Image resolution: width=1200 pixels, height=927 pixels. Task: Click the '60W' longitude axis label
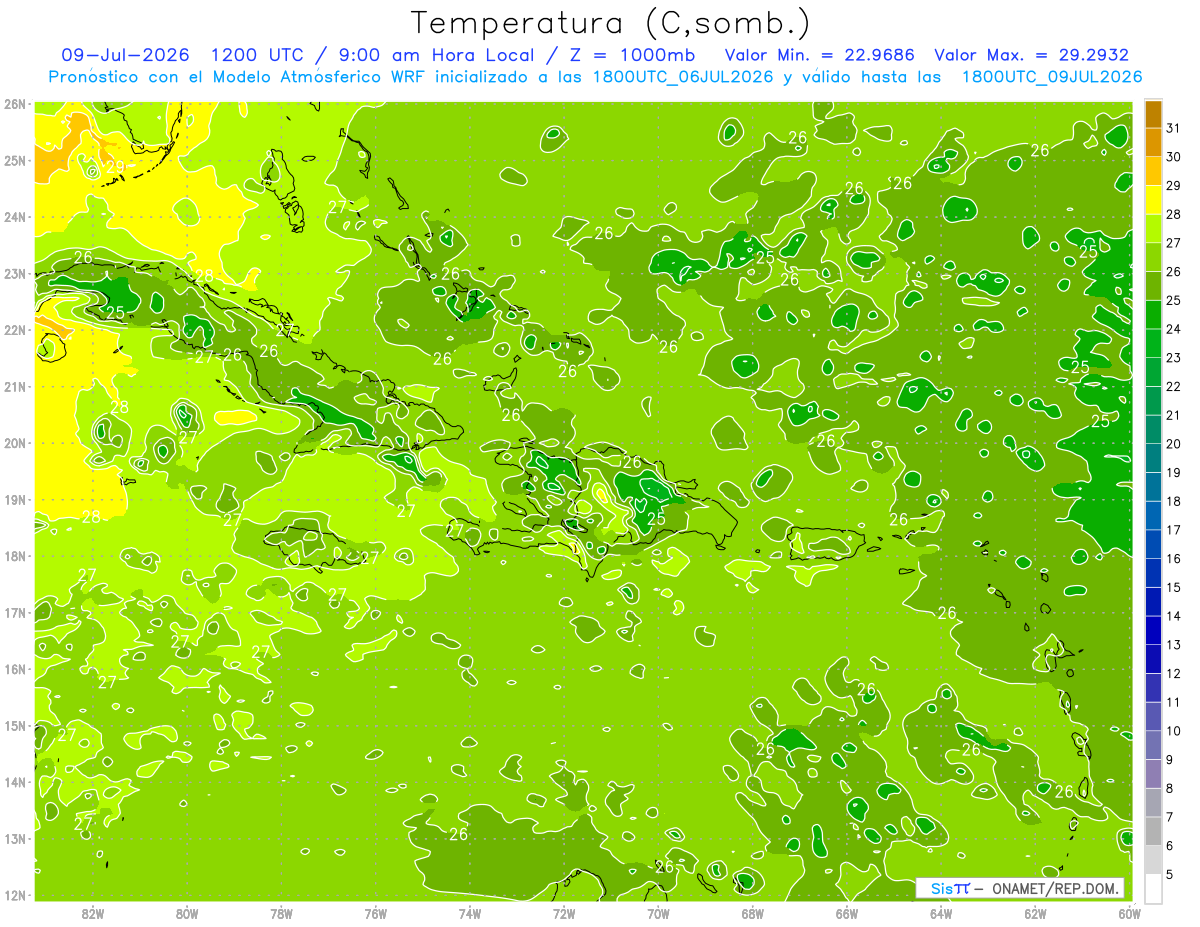coord(1129,913)
